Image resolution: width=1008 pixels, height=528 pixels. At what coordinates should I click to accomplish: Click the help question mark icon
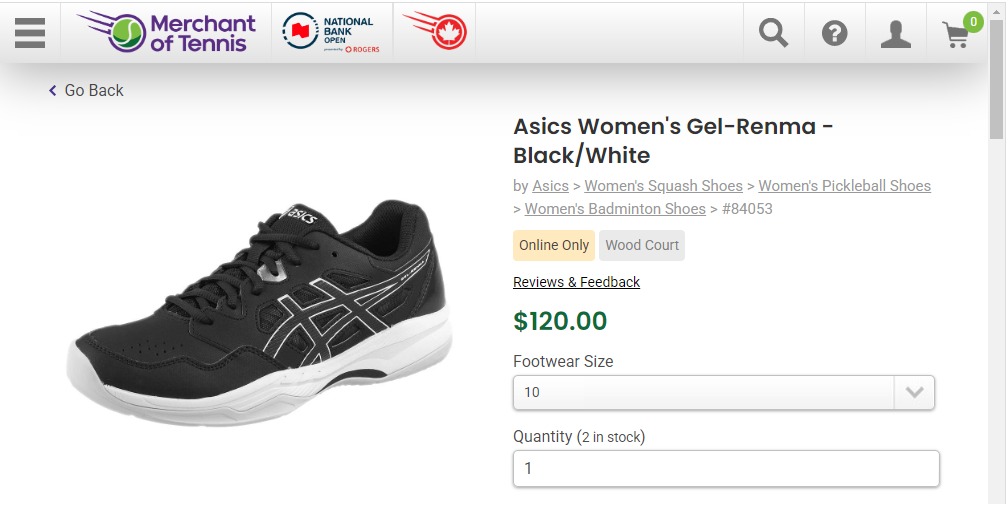pyautogui.click(x=834, y=34)
